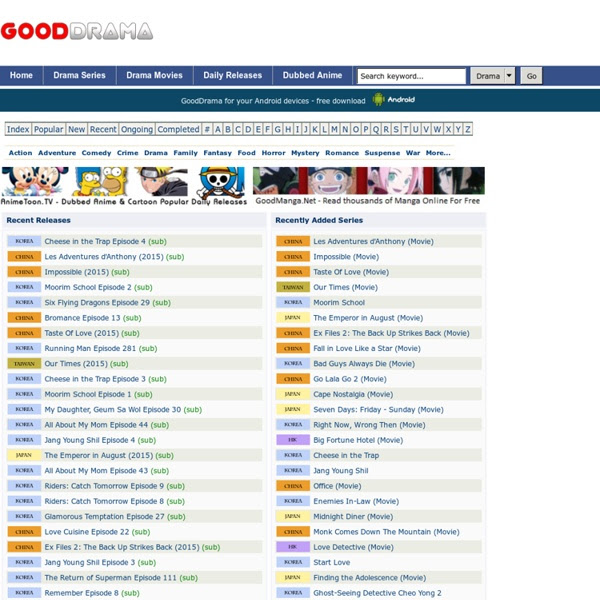Open Enemies In-Law (Movie)

pos(356,501)
